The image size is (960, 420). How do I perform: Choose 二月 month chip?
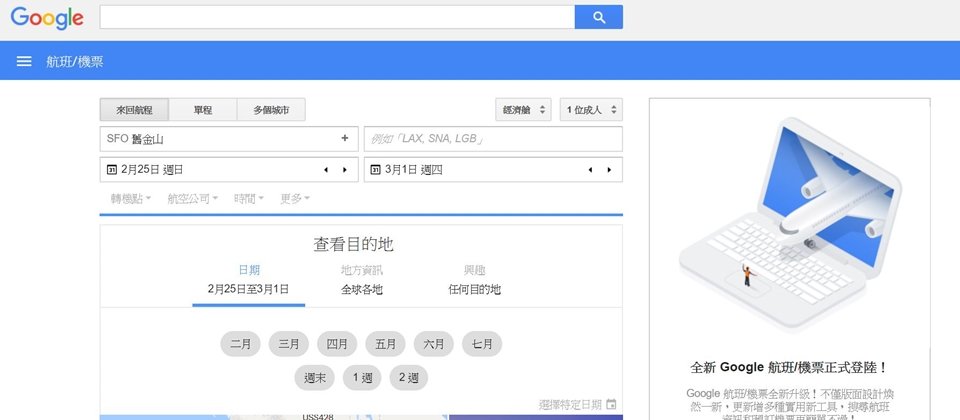coord(241,344)
